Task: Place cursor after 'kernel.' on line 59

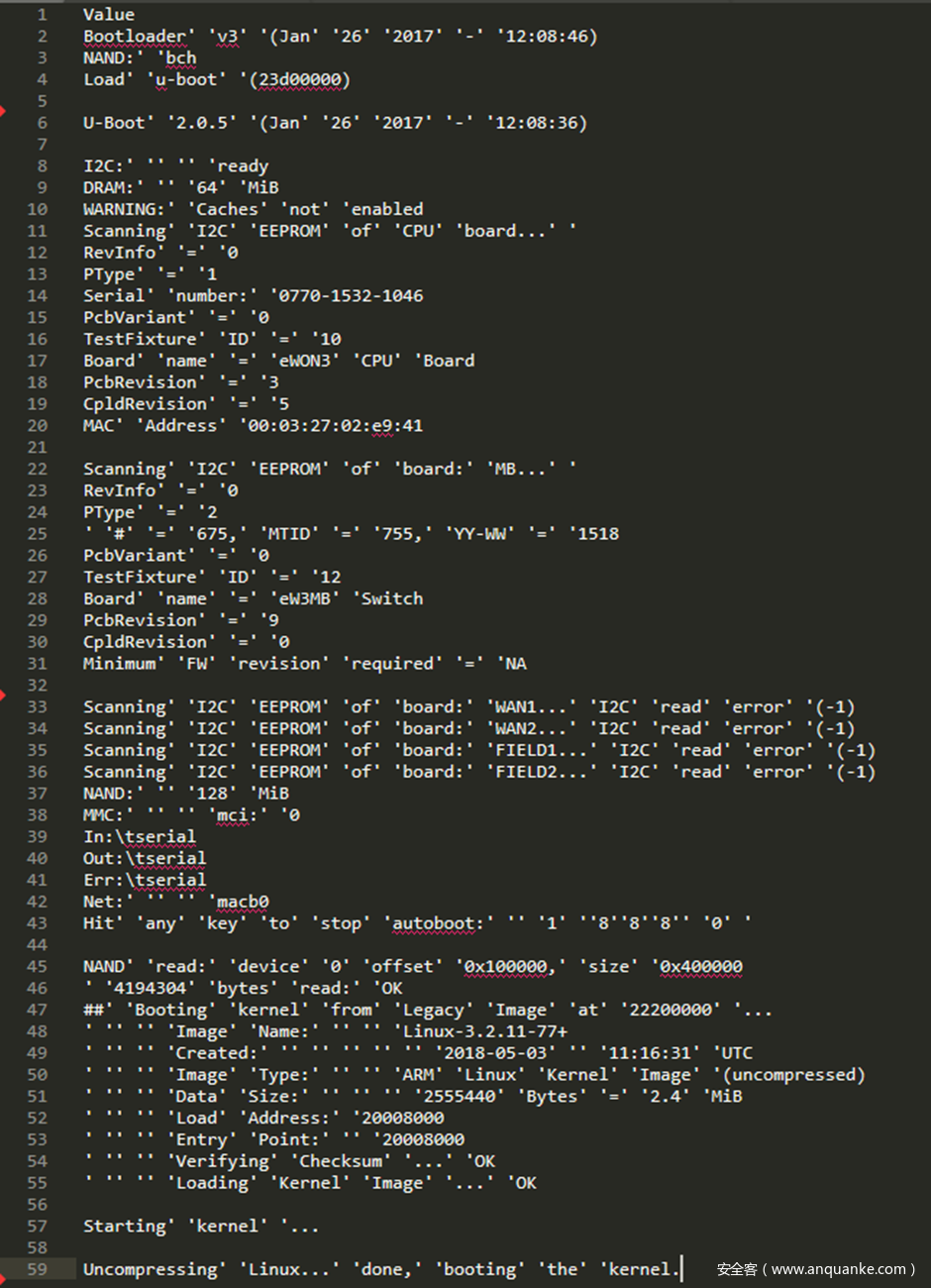Action: (681, 1269)
